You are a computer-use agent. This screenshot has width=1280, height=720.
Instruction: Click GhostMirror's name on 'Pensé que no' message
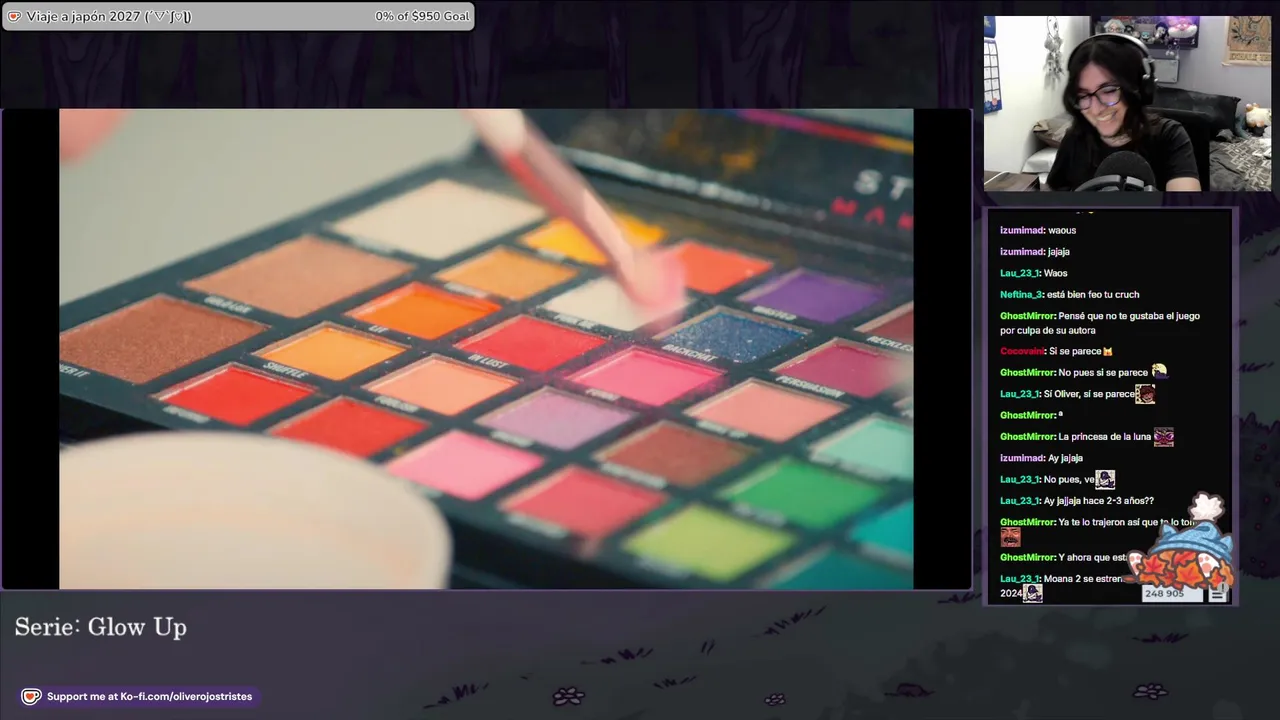1027,316
